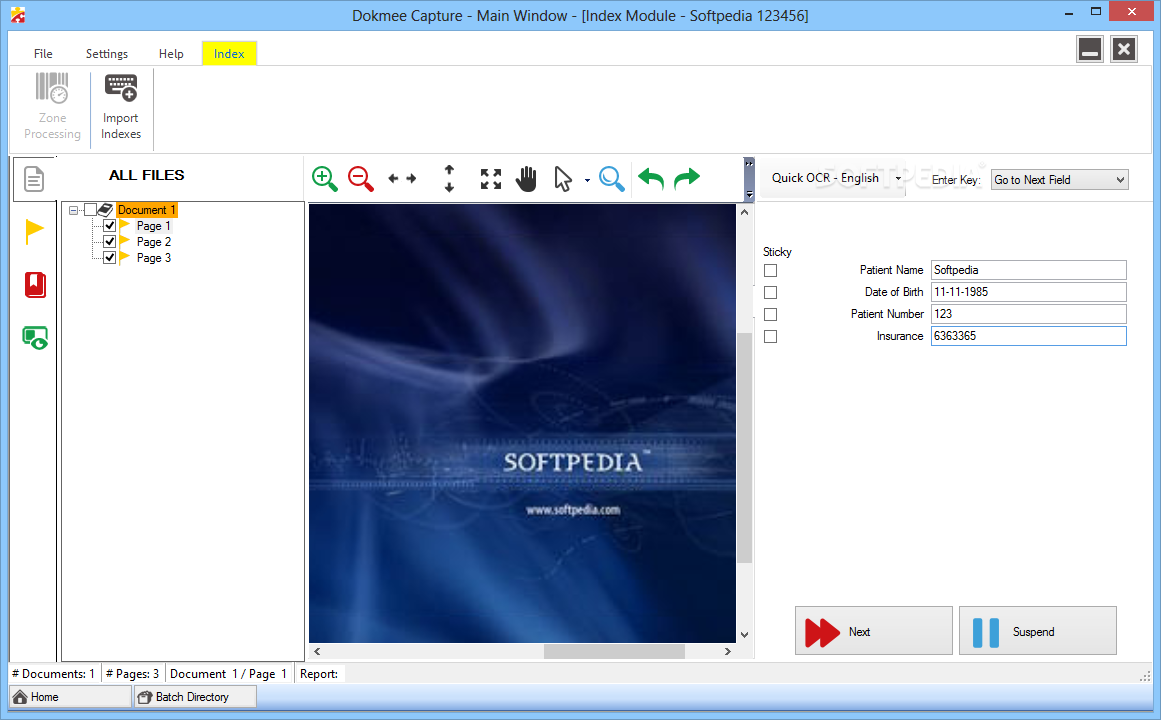The height and width of the screenshot is (720, 1161).
Task: Open the Help menu
Action: 171,53
